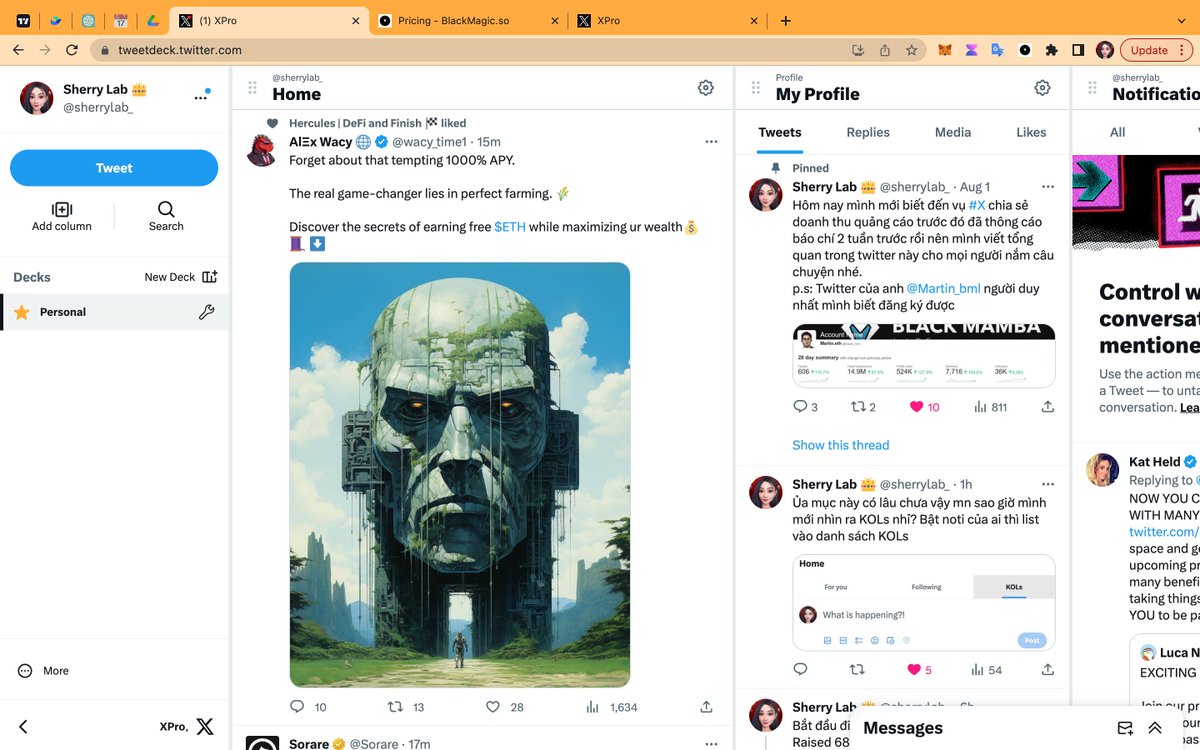
Task: Switch to Likes tab in My Profile
Action: (1031, 132)
